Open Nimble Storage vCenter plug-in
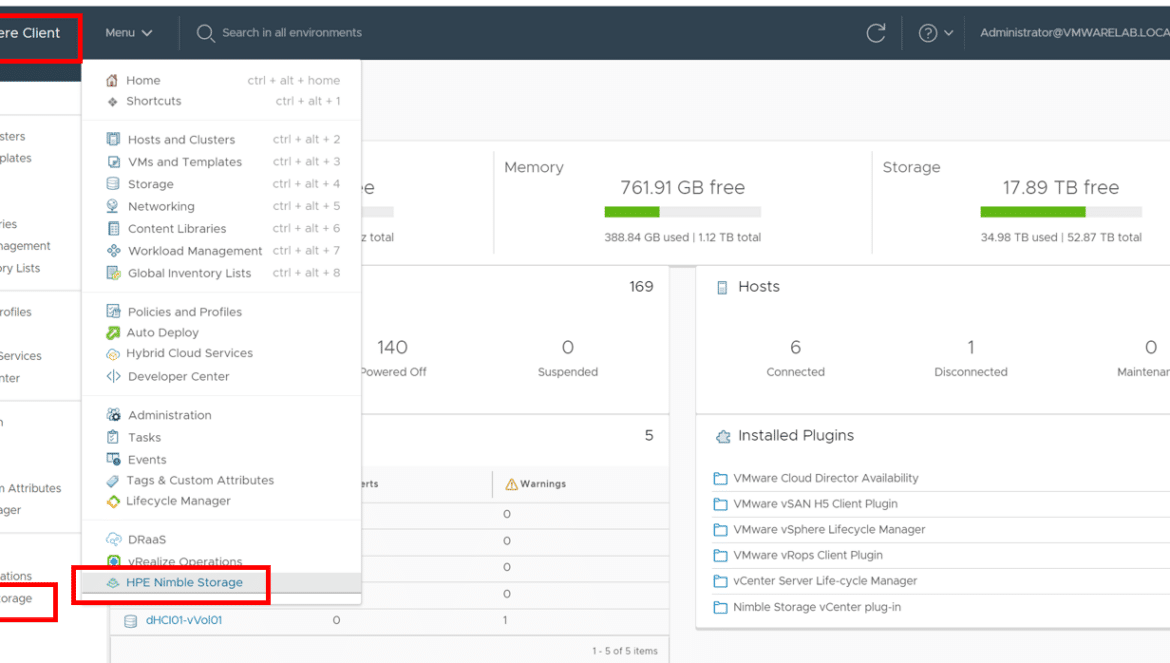This screenshot has width=1170, height=663. coord(816,607)
